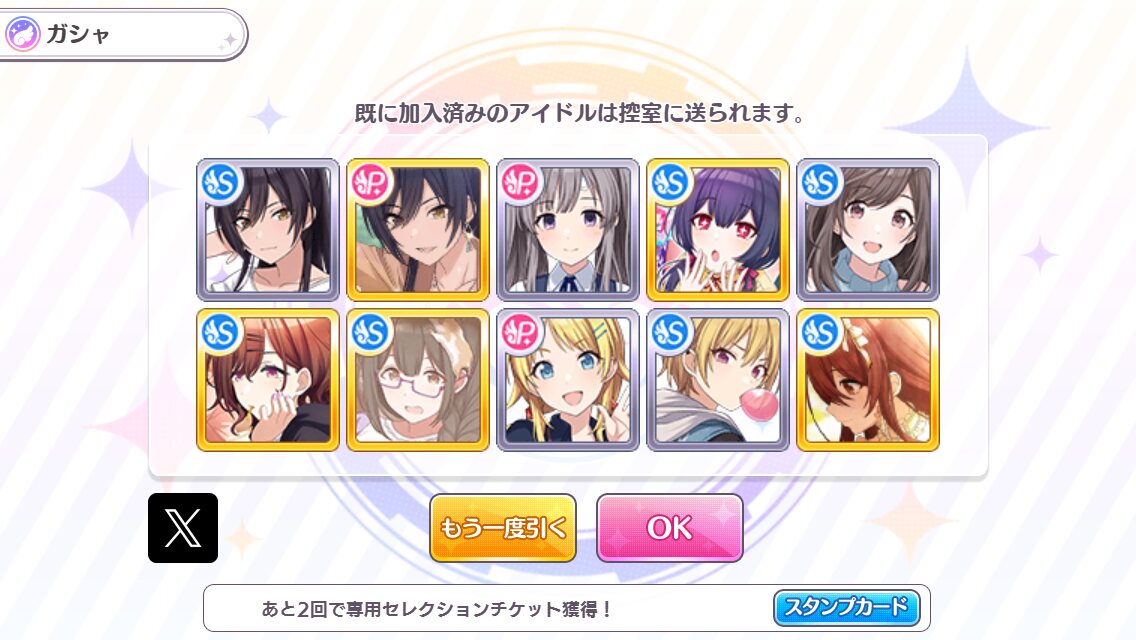Screen dimensions: 1136x640
Task: Select the idol with purple glasses card
Action: pos(418,380)
